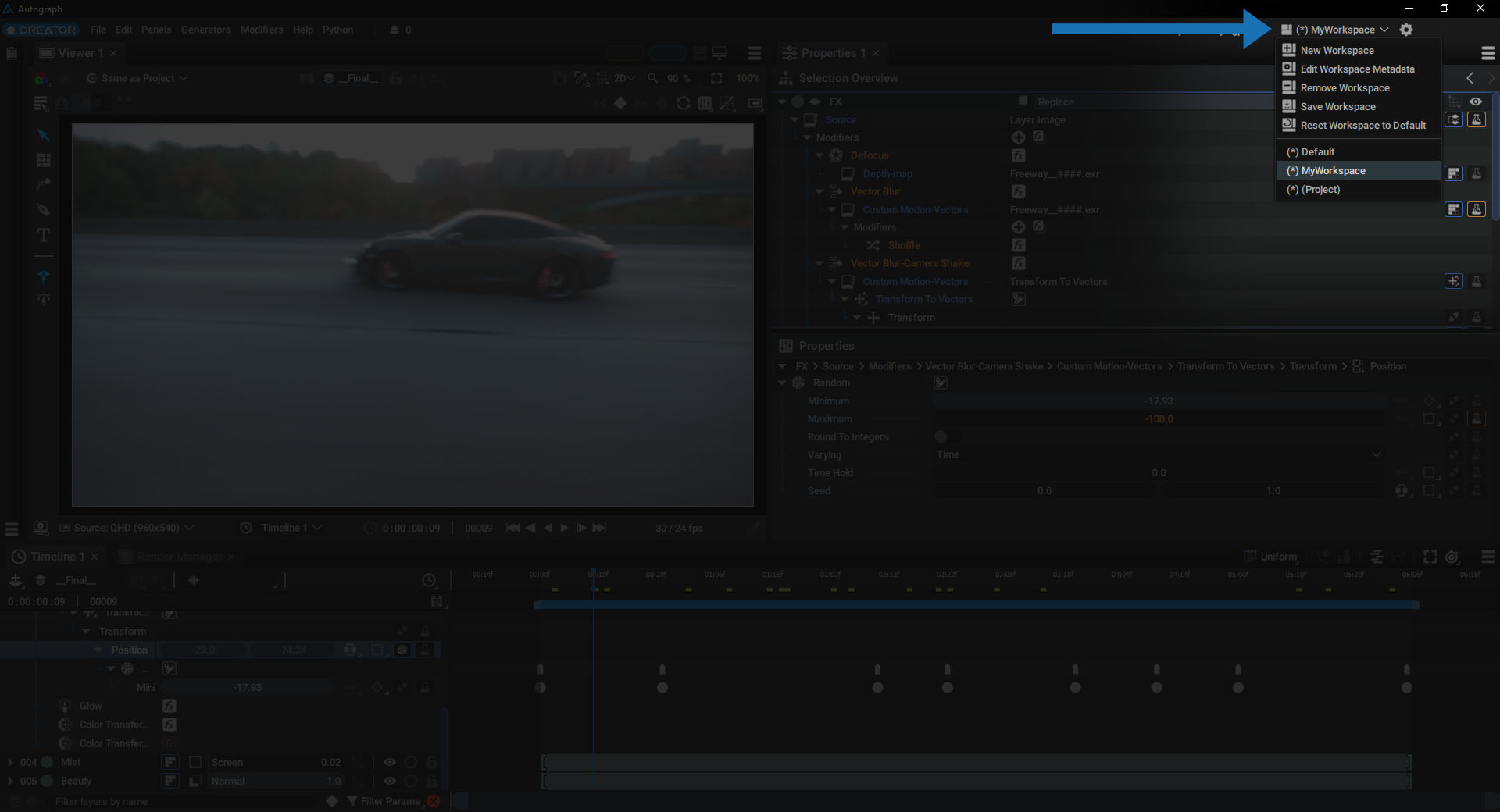Choose Save Workspace
This screenshot has width=1500, height=812.
(1358, 106)
